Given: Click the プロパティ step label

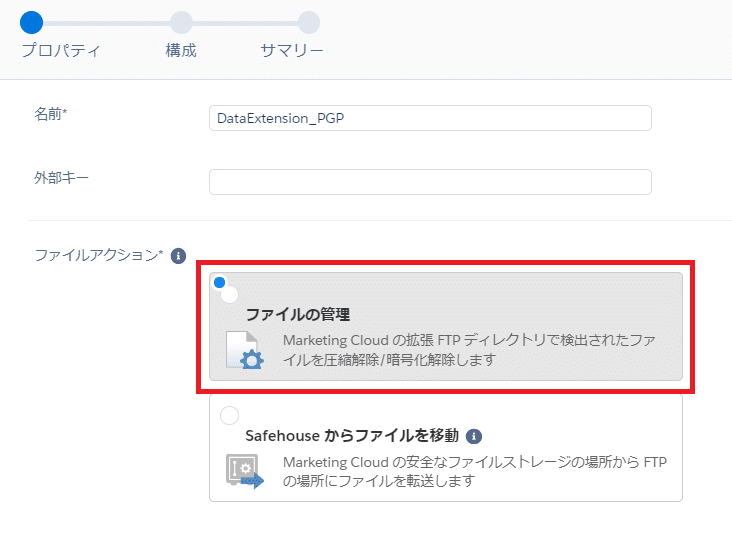Looking at the screenshot, I should click(x=61, y=50).
